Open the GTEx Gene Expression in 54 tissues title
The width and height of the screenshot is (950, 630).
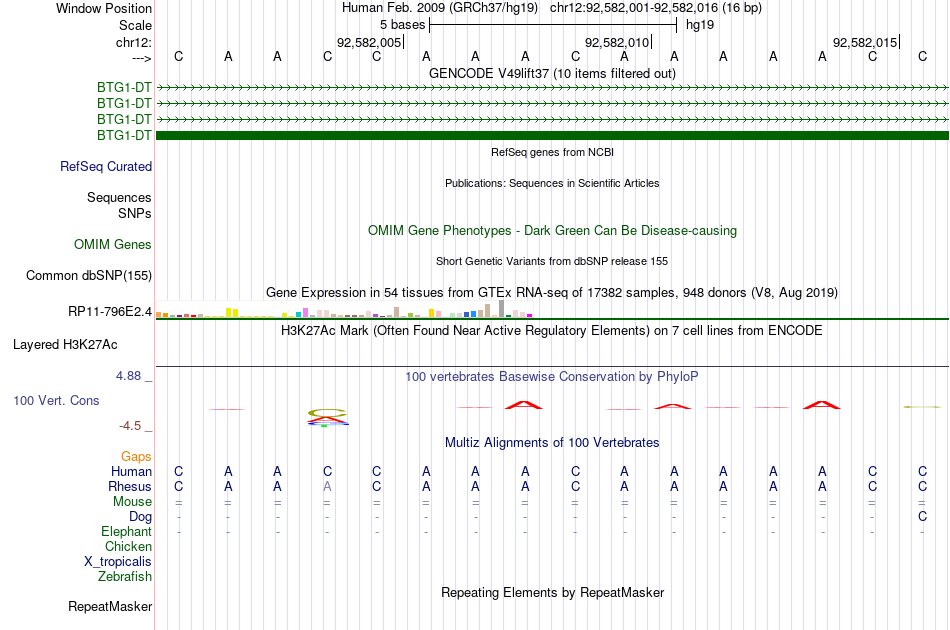552,293
